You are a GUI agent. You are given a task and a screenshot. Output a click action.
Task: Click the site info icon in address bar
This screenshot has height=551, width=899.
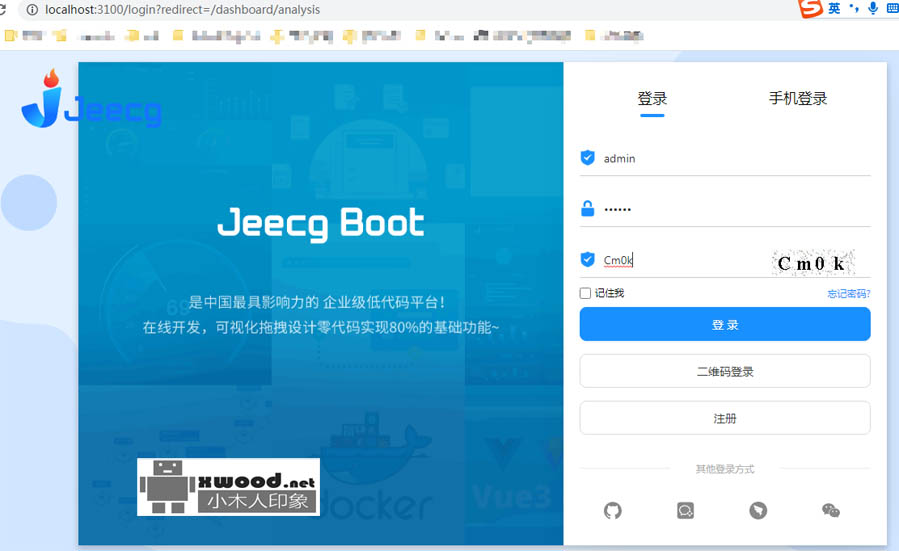(x=33, y=10)
